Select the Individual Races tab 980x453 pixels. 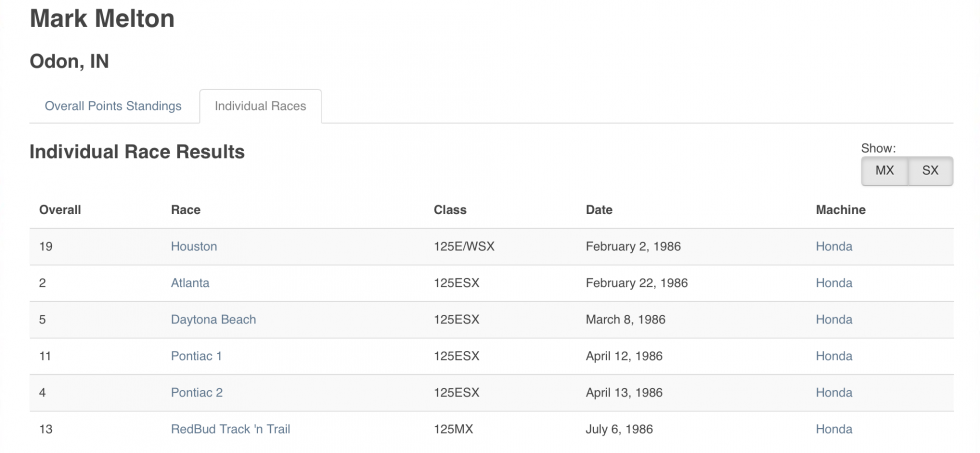[260, 106]
